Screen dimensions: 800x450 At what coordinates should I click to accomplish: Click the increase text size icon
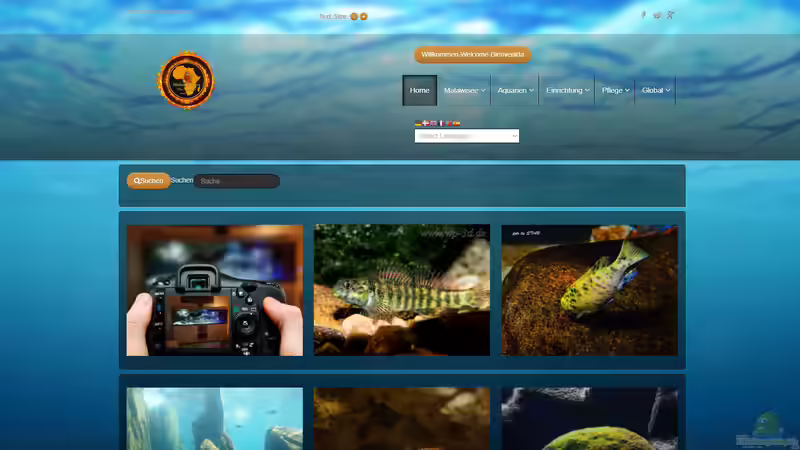(x=364, y=16)
